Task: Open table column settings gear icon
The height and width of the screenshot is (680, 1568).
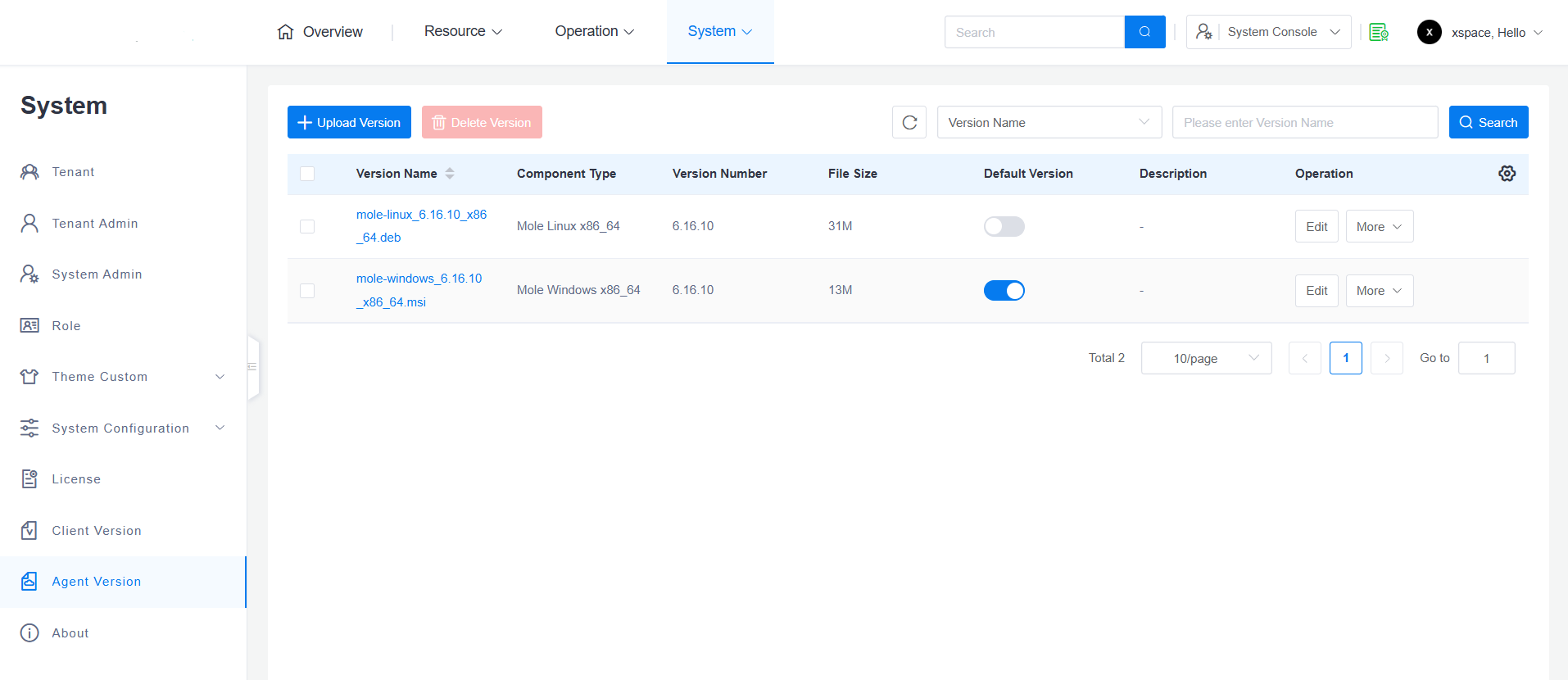Action: (1507, 174)
